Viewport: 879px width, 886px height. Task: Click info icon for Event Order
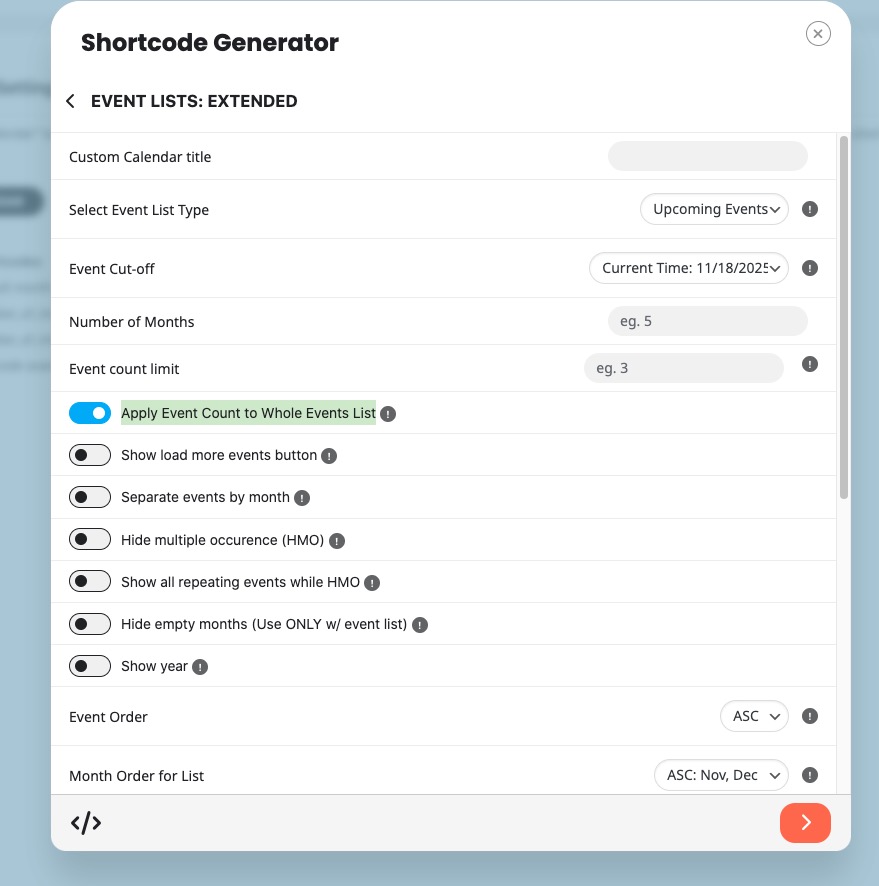[x=810, y=716]
